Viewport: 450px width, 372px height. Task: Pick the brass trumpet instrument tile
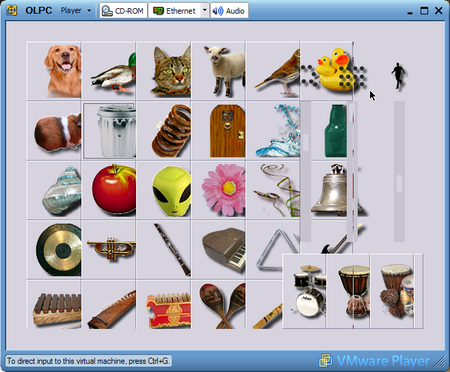pyautogui.click(x=109, y=249)
